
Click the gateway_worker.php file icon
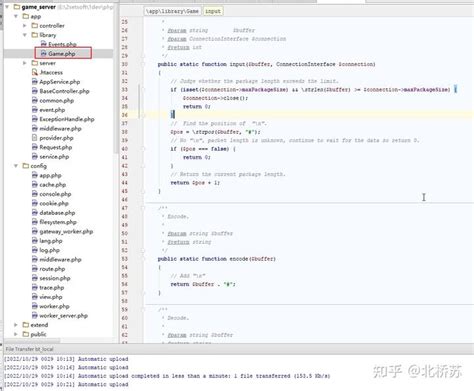click(35, 231)
